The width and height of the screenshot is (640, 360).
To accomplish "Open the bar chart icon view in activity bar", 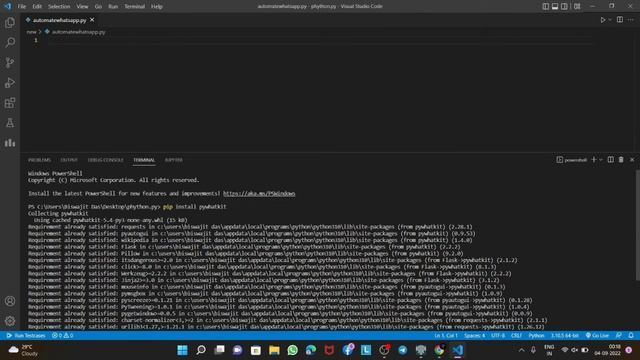I will click(x=10, y=142).
